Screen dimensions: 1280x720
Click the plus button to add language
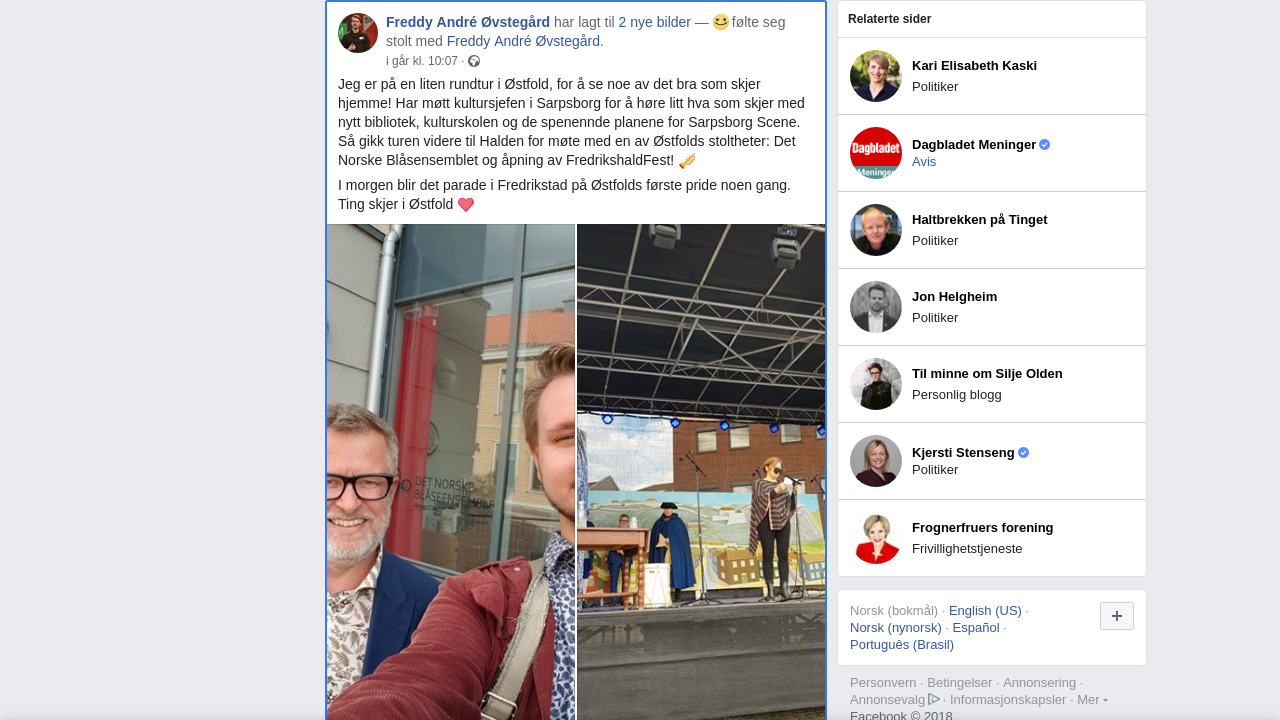[1117, 616]
